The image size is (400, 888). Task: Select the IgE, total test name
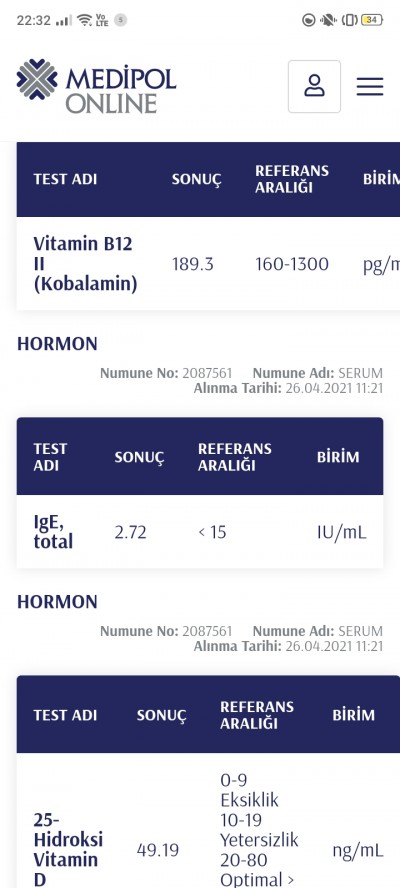[53, 532]
